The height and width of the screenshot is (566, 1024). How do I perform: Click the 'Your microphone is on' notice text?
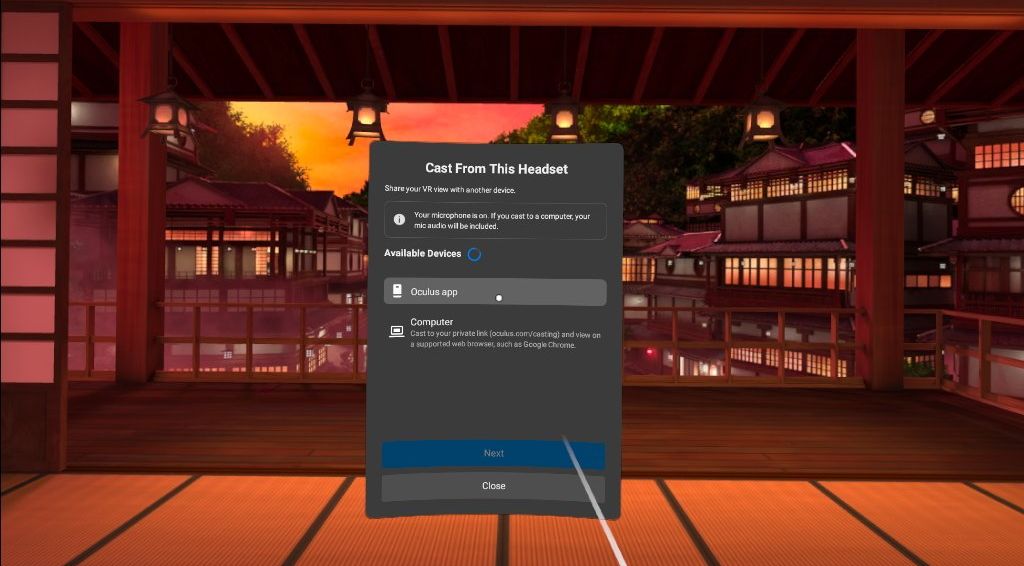(x=502, y=221)
